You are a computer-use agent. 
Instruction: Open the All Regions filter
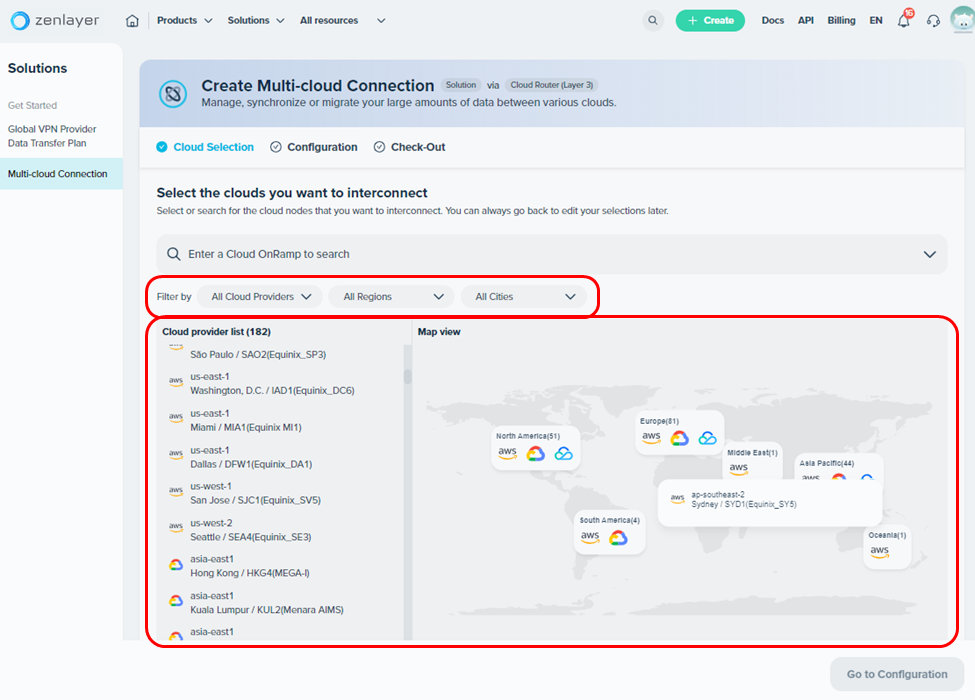[x=392, y=297]
